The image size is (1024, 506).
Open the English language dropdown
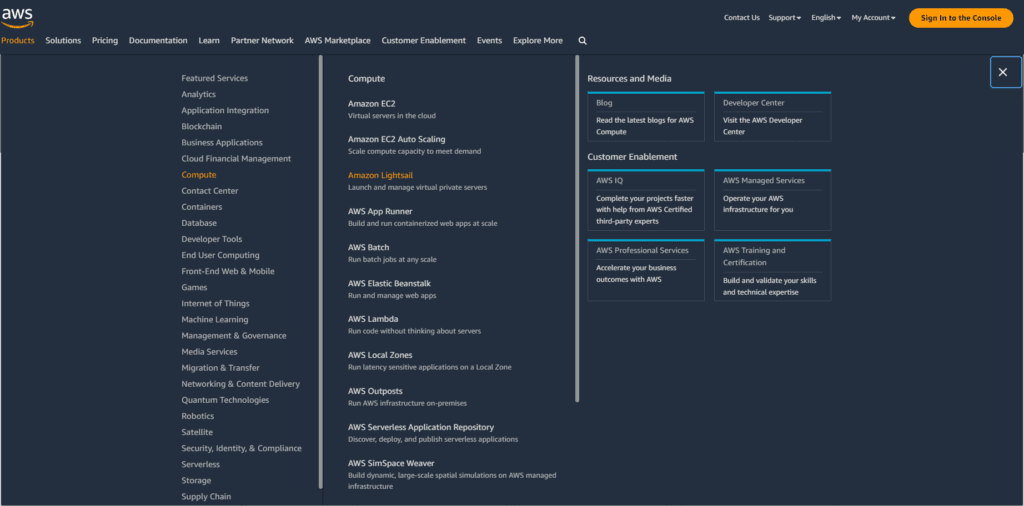coord(826,18)
